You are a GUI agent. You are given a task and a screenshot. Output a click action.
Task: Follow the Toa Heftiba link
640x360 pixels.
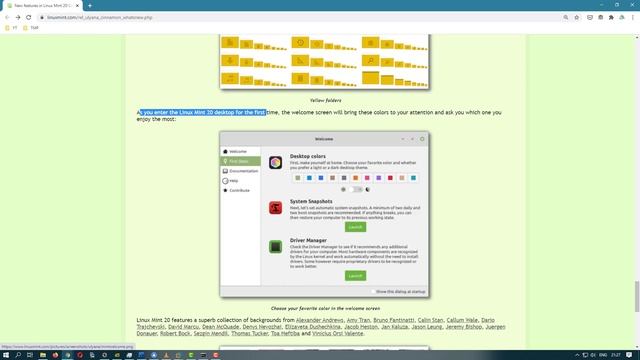tap(285, 333)
